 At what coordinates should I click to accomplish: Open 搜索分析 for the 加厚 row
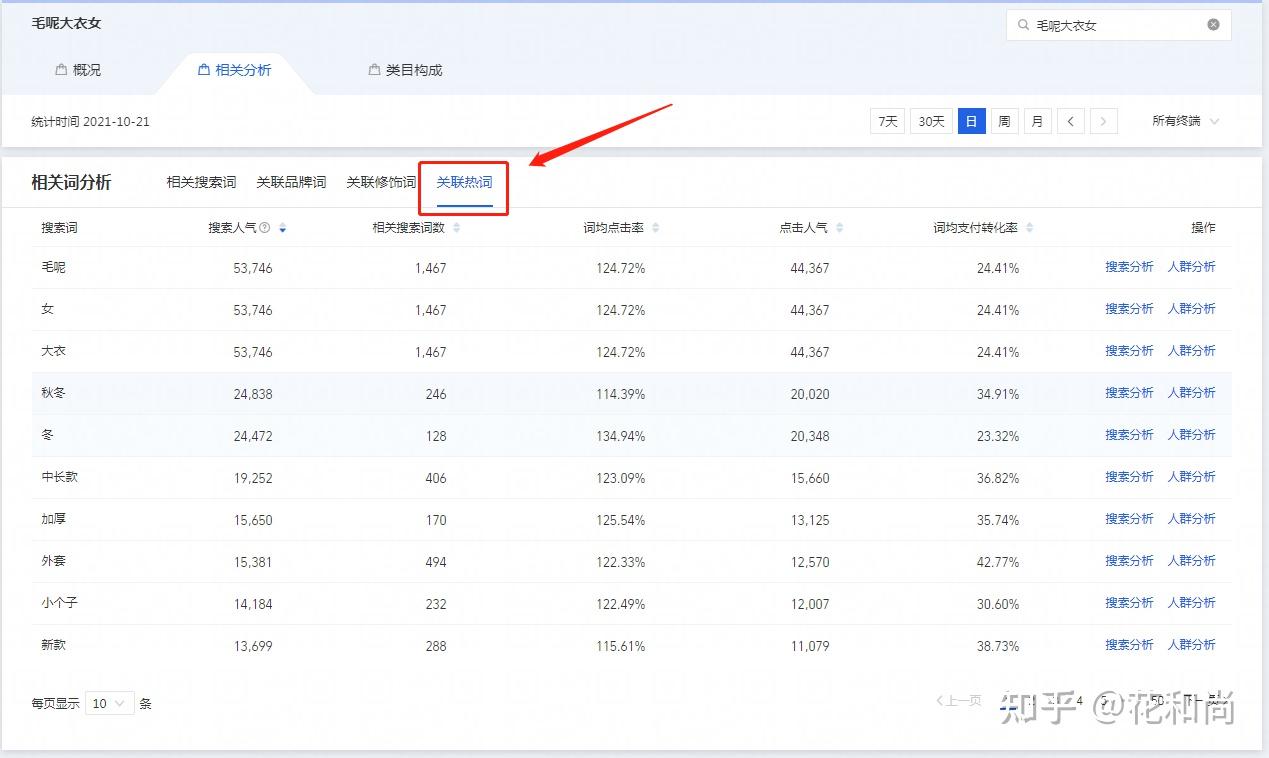coord(1129,519)
